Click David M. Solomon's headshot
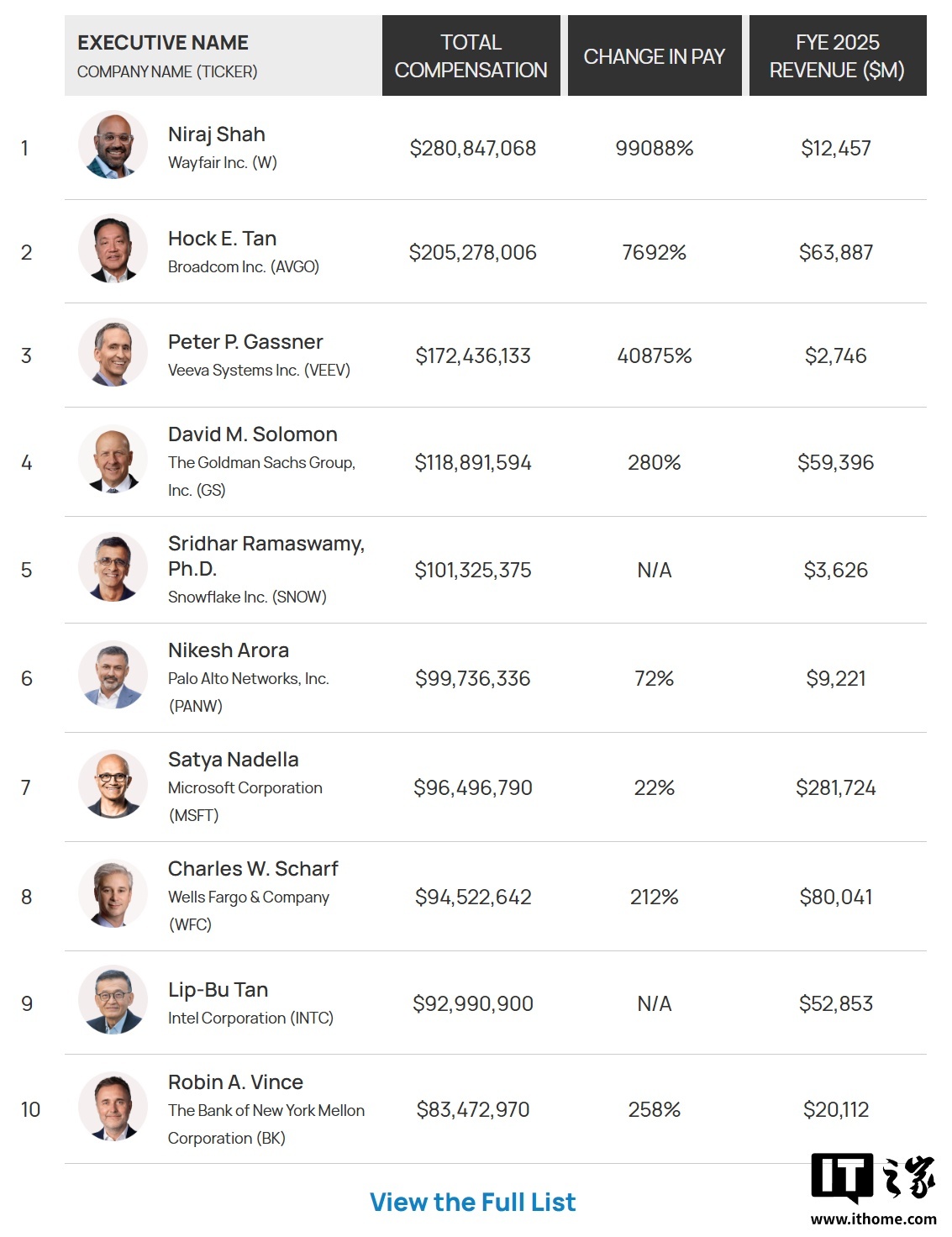 pos(113,459)
